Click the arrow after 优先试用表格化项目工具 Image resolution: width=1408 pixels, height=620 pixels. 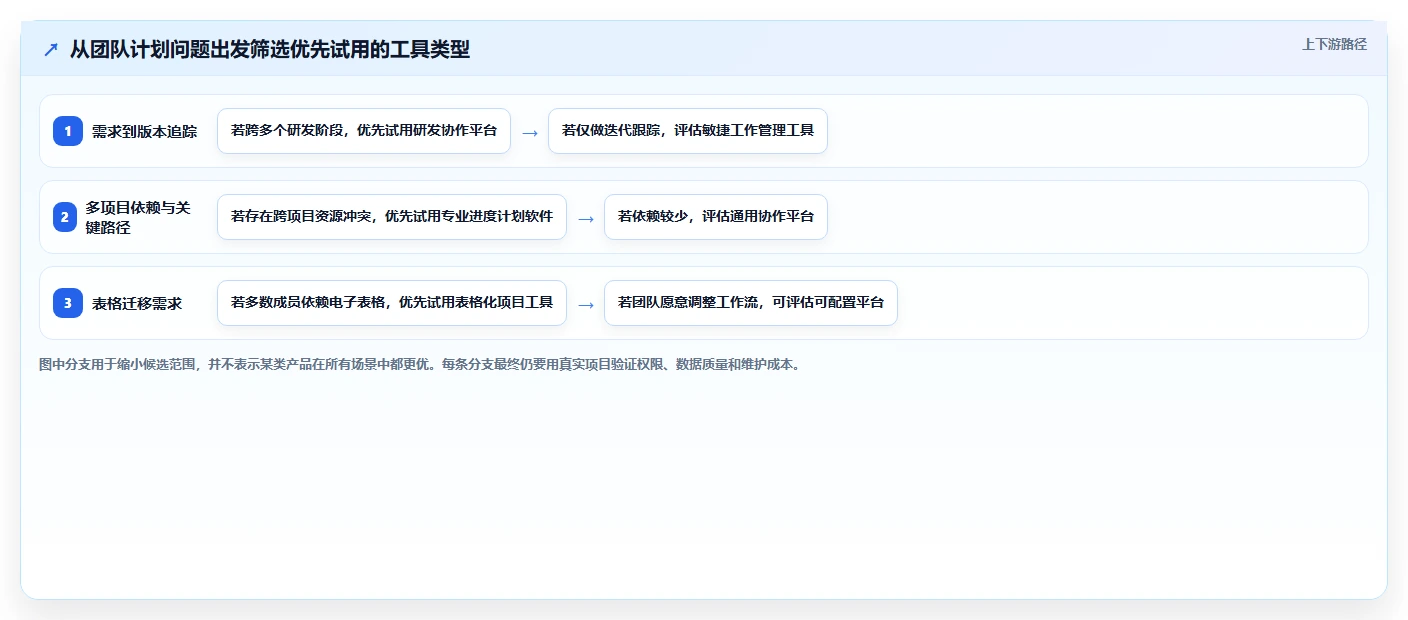(x=586, y=304)
